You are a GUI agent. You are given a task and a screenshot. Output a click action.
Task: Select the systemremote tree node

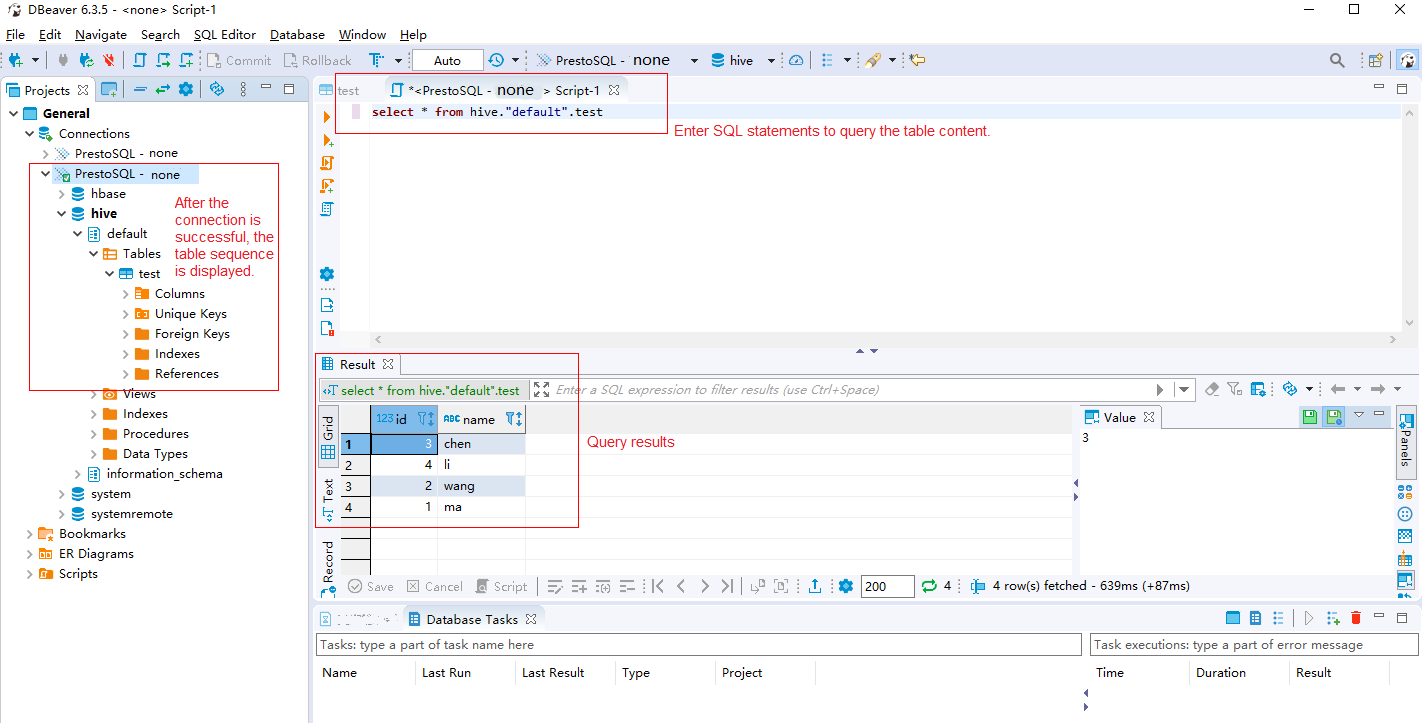[x=131, y=513]
